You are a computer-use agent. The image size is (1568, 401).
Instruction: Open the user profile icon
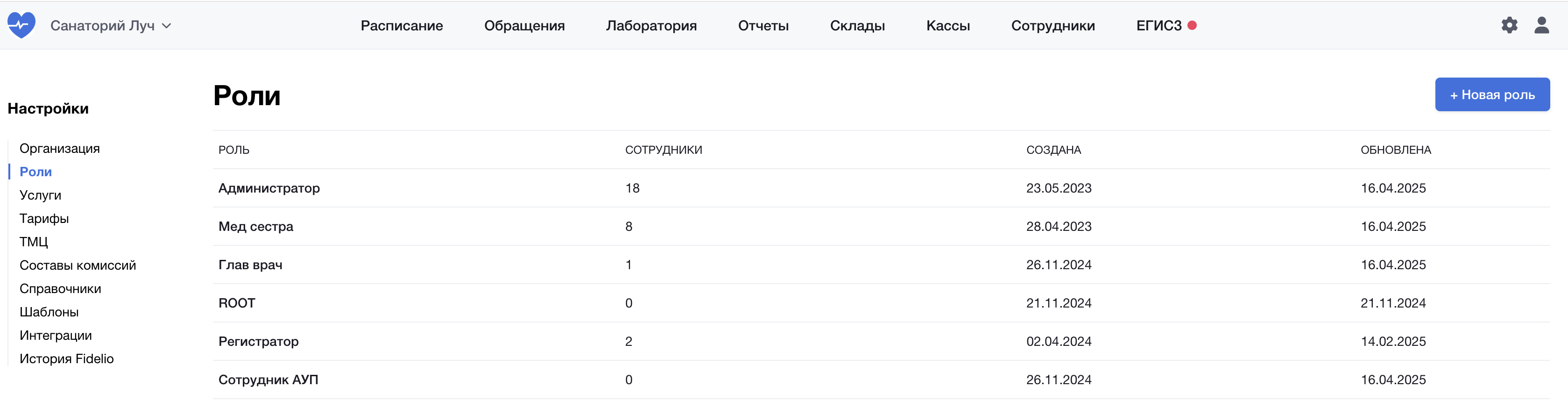(x=1541, y=25)
